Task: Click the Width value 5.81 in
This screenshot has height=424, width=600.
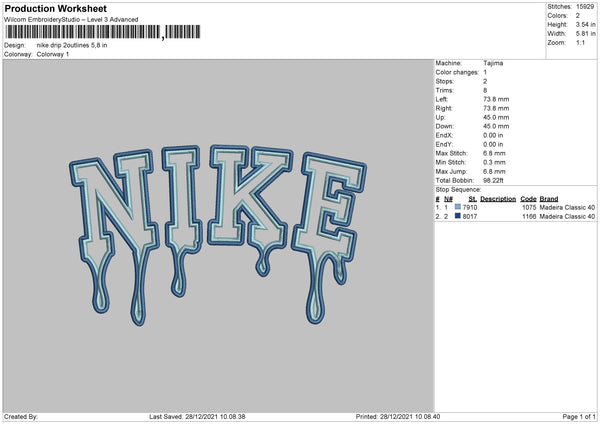Action: [x=585, y=34]
